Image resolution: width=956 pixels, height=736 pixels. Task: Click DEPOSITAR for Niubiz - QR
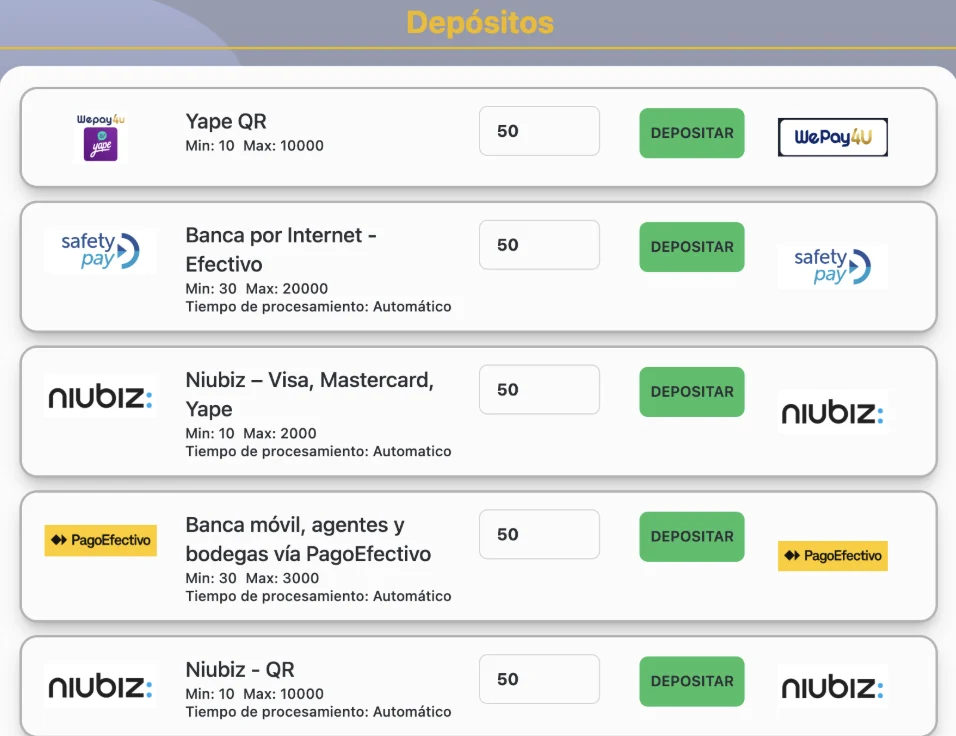pyautogui.click(x=692, y=681)
